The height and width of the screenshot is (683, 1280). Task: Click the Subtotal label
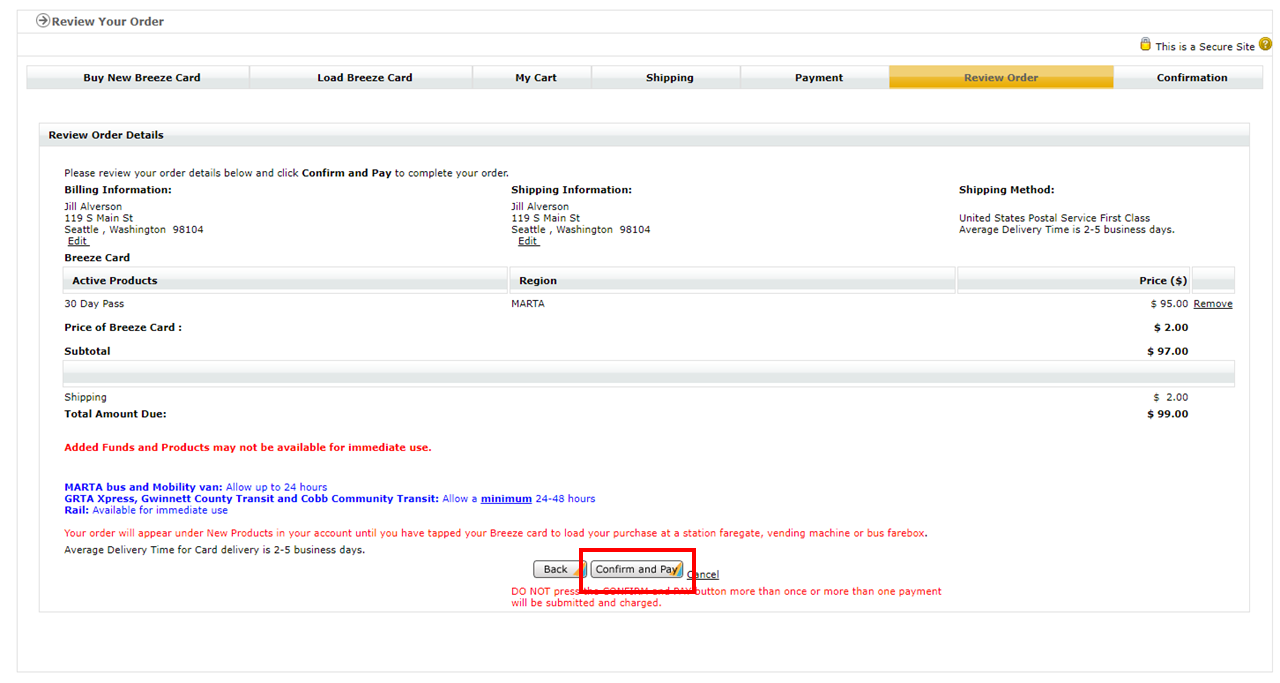click(87, 351)
